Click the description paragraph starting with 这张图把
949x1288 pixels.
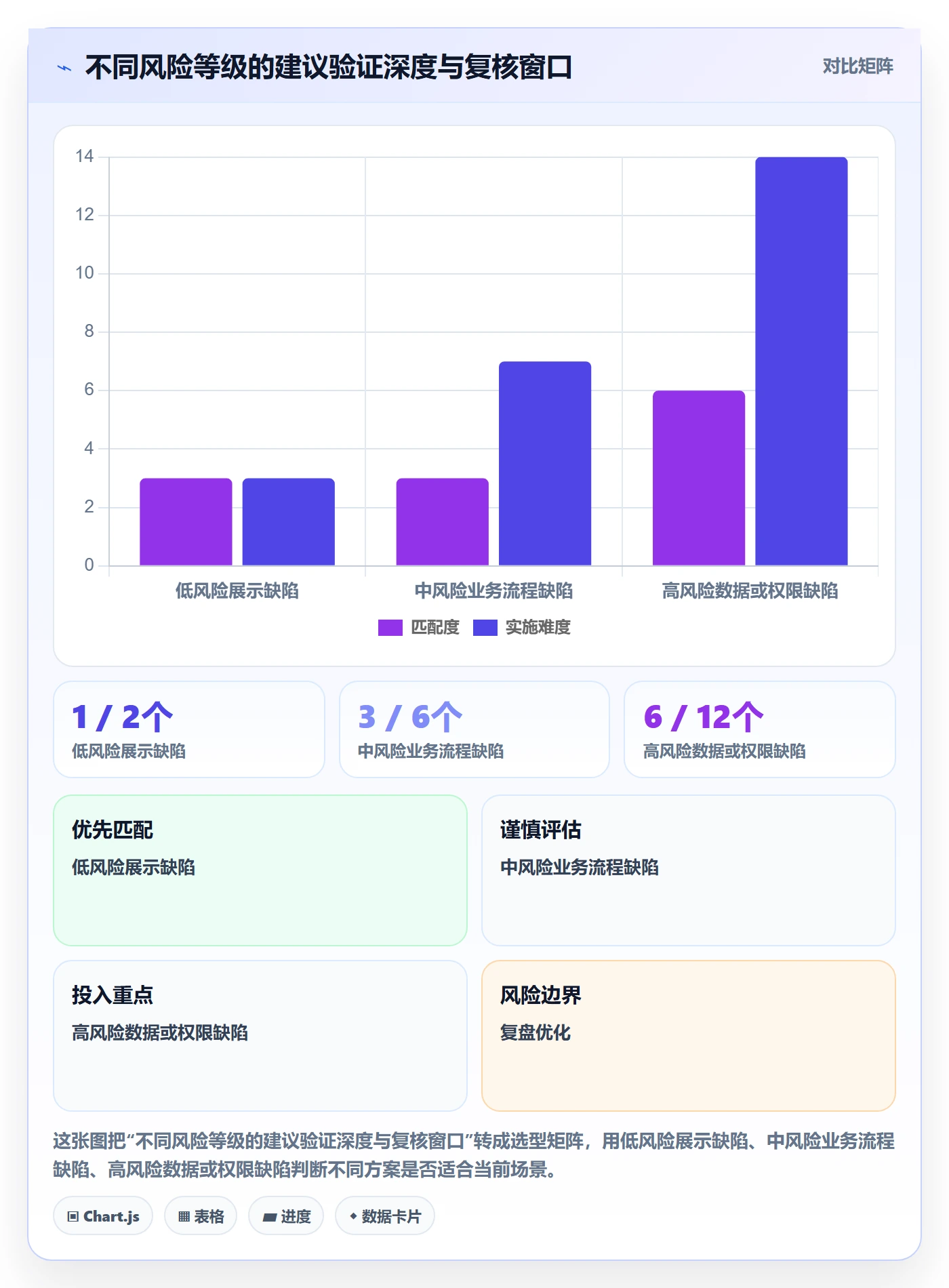point(474,1155)
